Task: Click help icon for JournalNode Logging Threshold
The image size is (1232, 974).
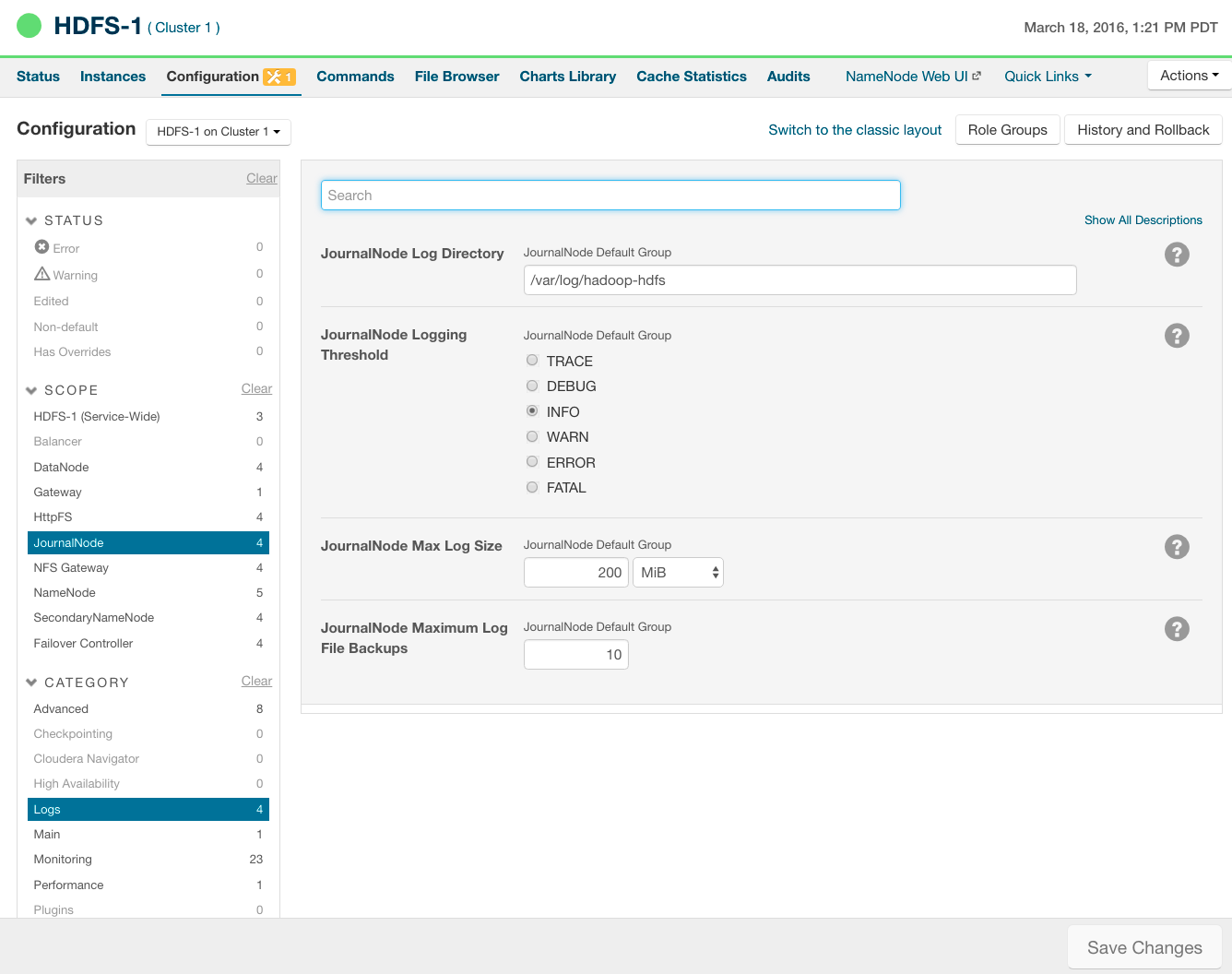Action: coord(1177,336)
